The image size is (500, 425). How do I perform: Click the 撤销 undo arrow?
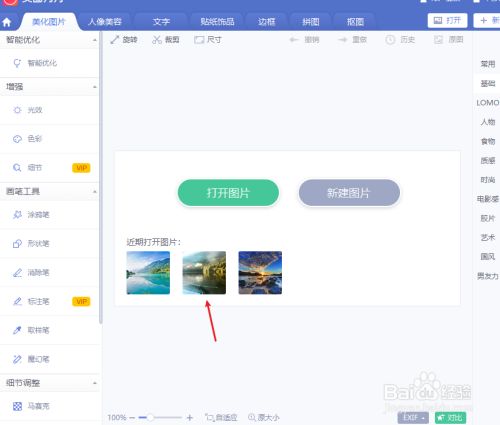pos(304,40)
